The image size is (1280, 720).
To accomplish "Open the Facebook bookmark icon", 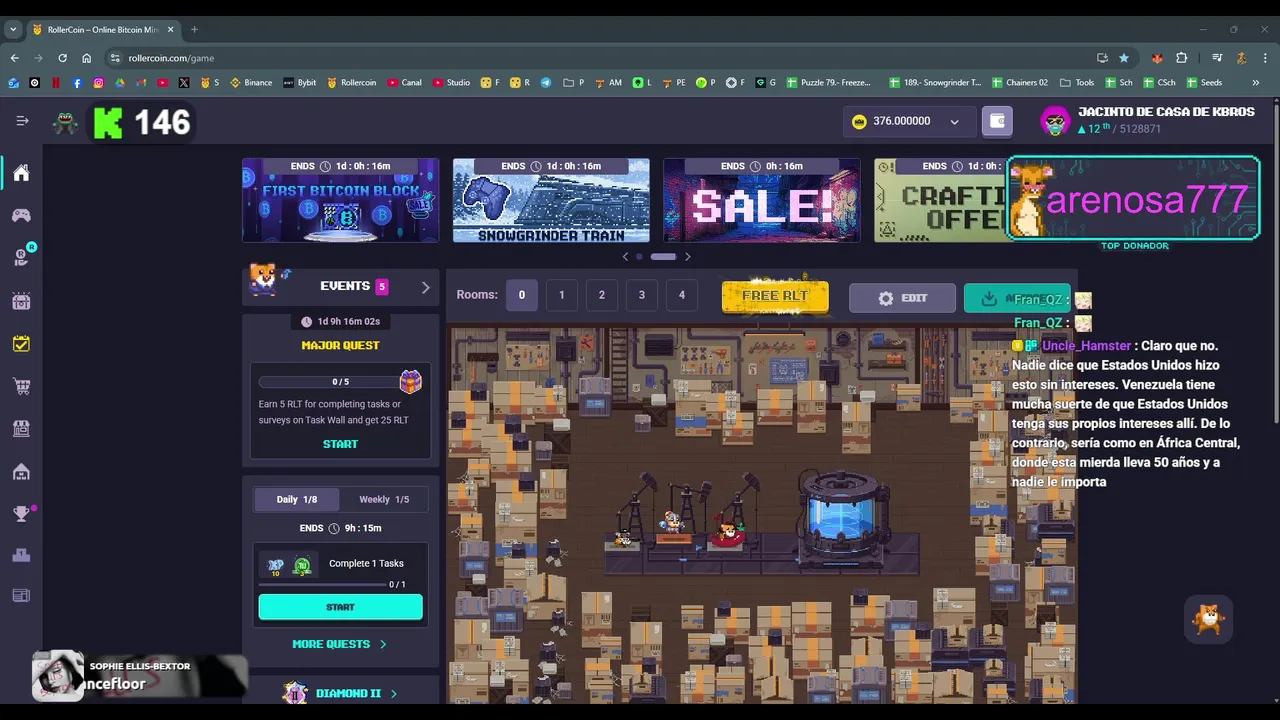I will [x=77, y=83].
